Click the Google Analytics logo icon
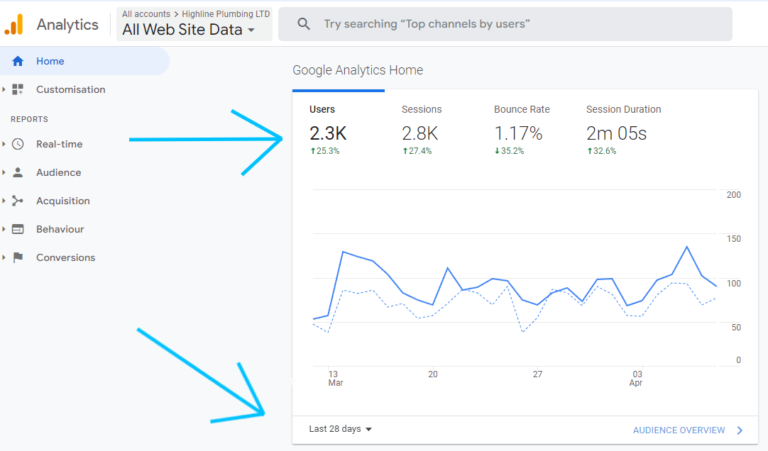 click(x=14, y=24)
